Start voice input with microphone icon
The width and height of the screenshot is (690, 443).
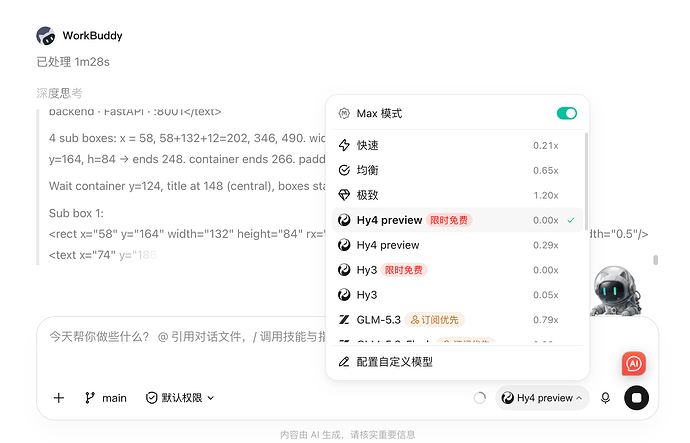tap(606, 398)
